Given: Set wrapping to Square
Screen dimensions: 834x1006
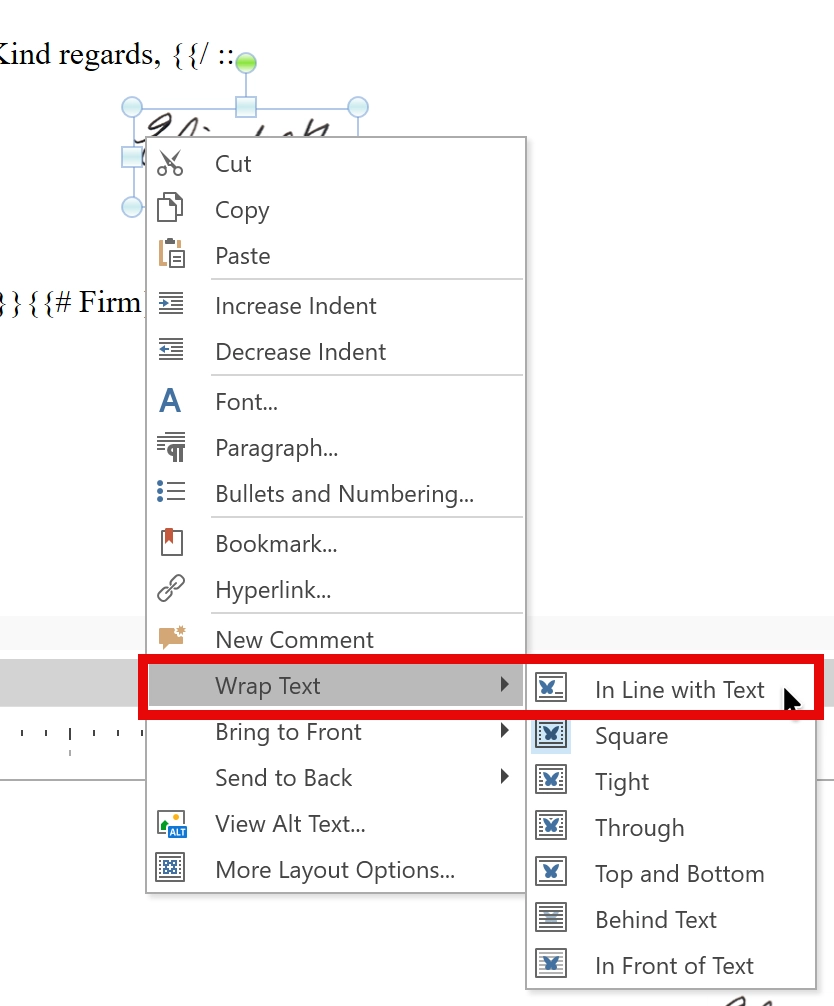Looking at the screenshot, I should 671,735.
